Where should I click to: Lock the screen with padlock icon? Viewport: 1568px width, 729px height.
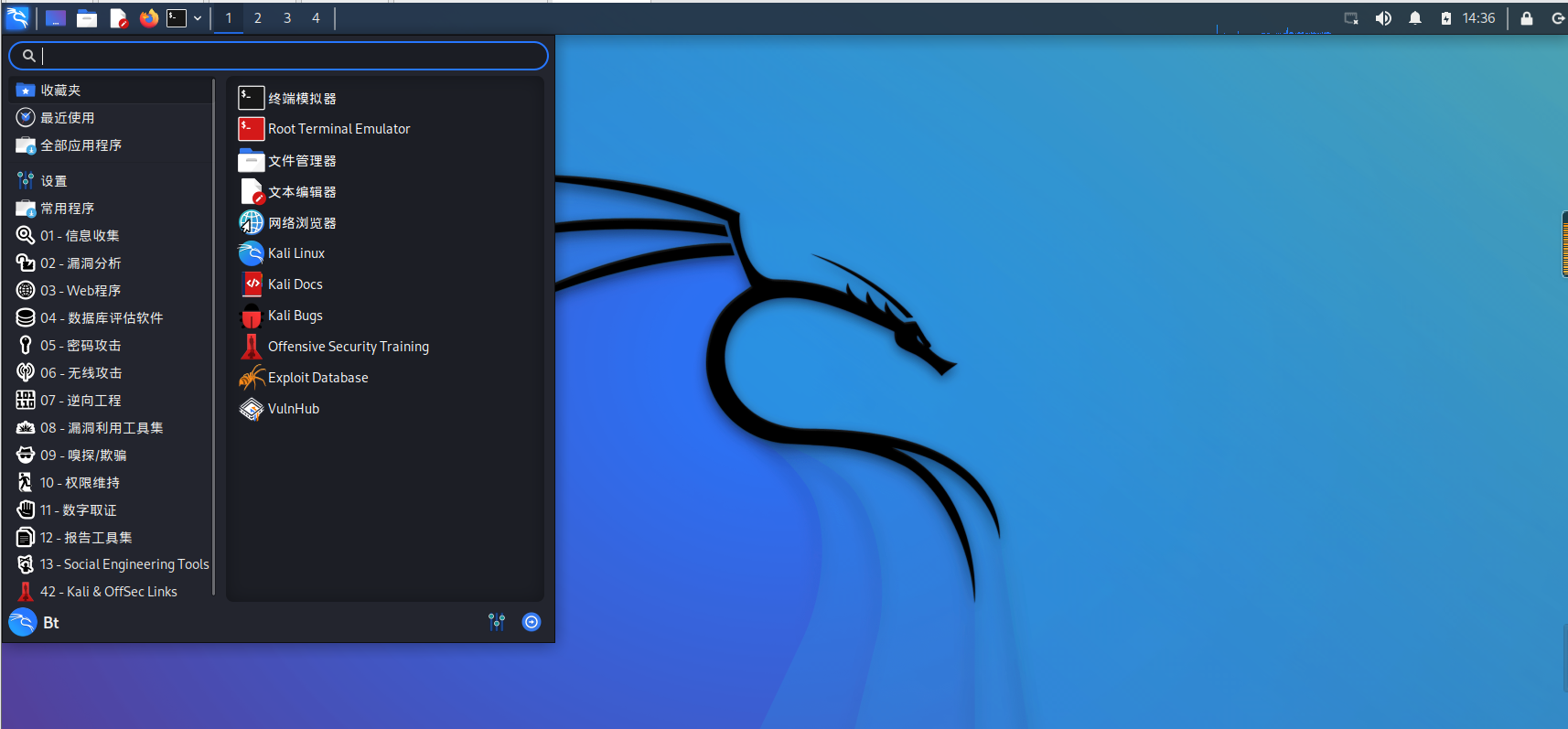pyautogui.click(x=1527, y=18)
